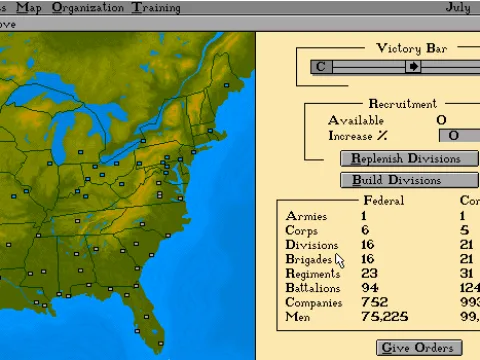Select the city marker in Michigan's lower peninsula
Screen dimensions: 480x360
pyautogui.click(x=81, y=152)
